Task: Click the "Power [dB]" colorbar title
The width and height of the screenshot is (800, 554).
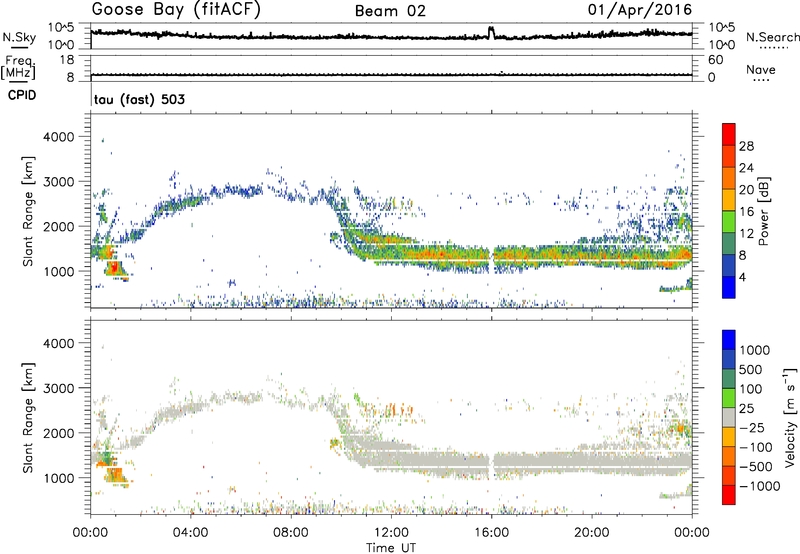Action: [763, 211]
